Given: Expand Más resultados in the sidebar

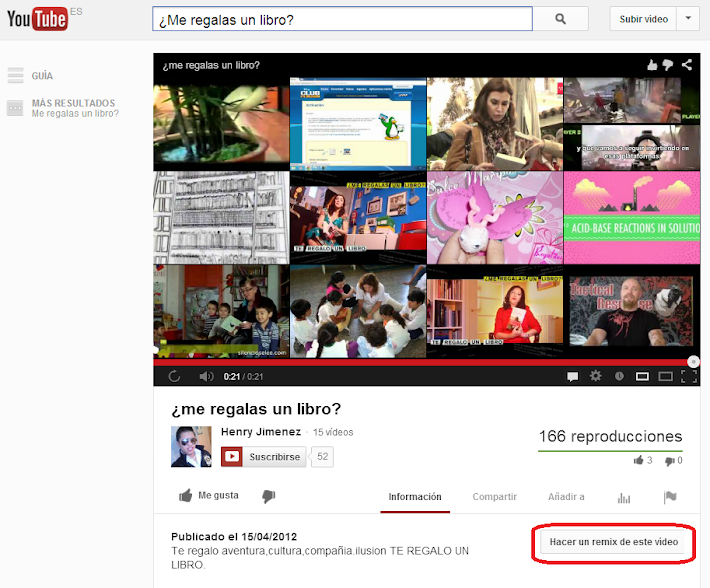Looking at the screenshot, I should (x=73, y=103).
